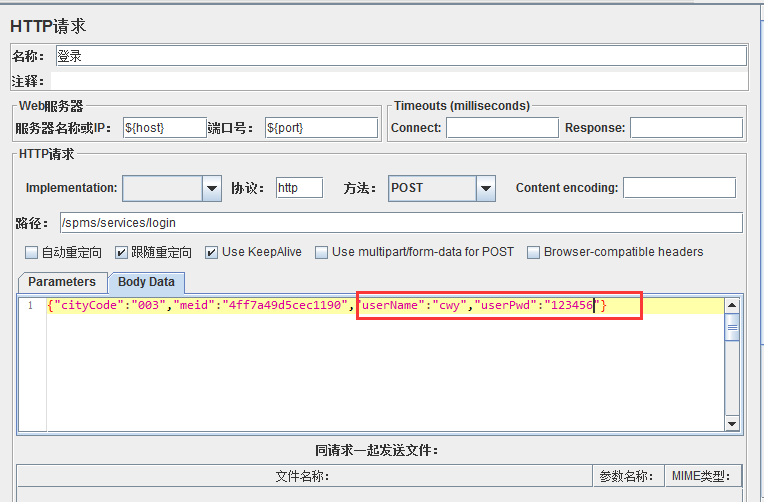
Task: Click line number 1 in the editor gutter
Action: click(x=30, y=306)
